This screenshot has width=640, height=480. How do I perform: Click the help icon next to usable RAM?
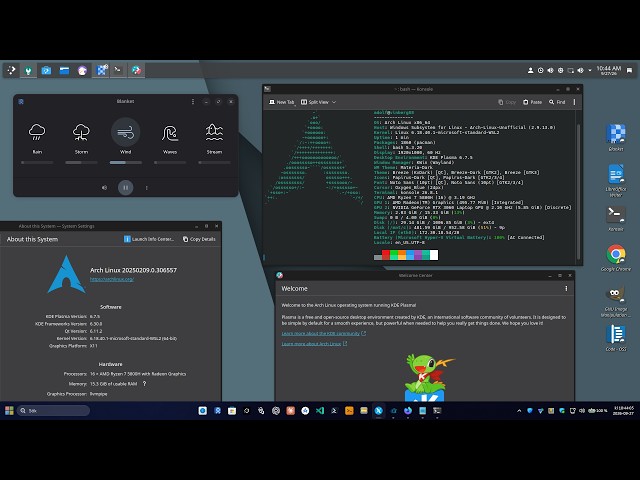[144, 384]
